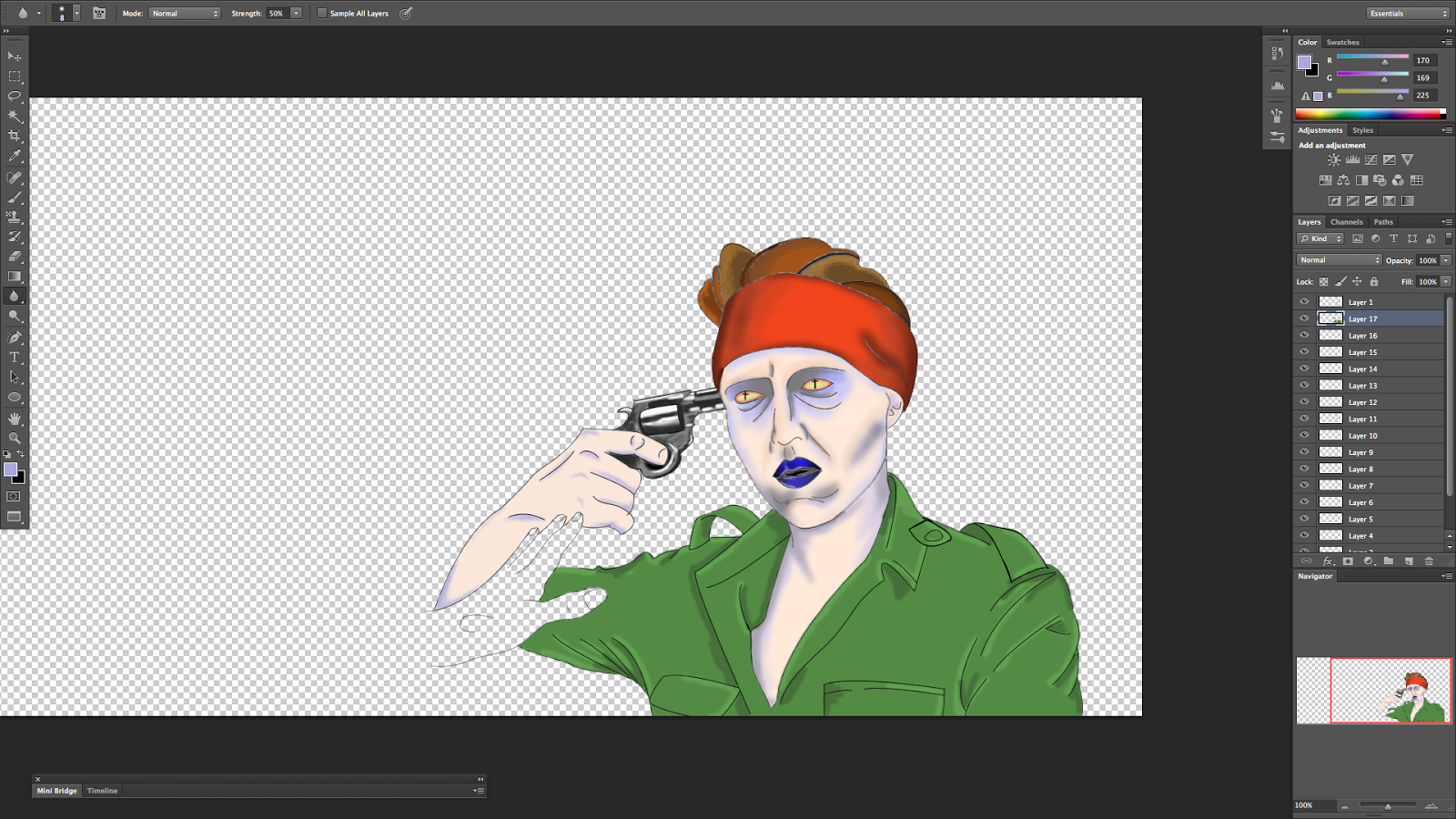Open the Essentials workspace dropdown
The height and width of the screenshot is (819, 1456).
click(1408, 14)
